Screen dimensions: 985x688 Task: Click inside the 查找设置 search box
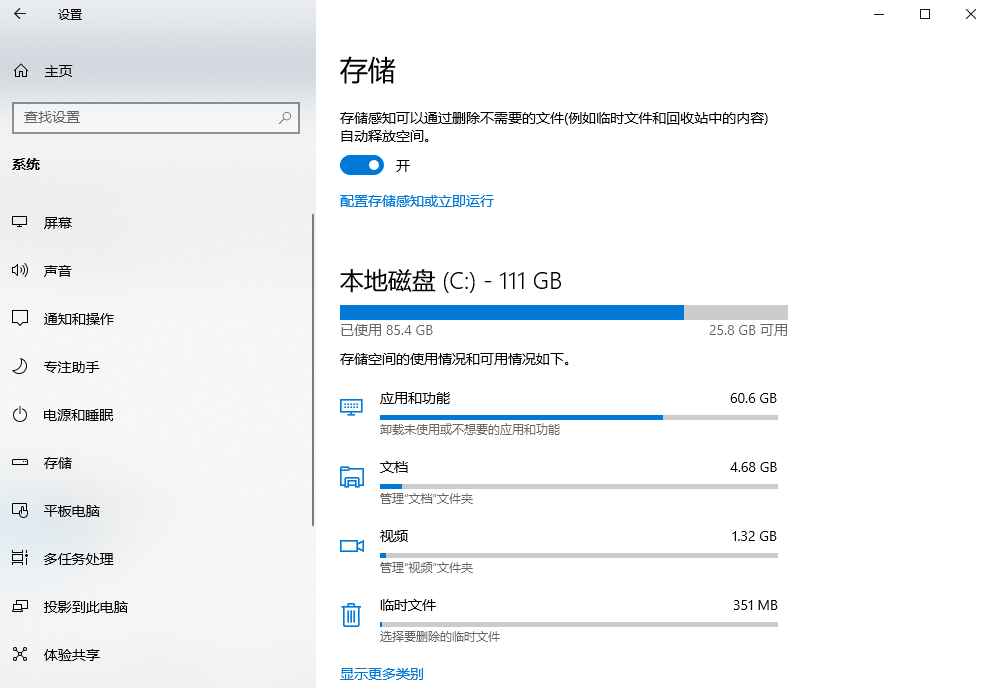click(155, 117)
